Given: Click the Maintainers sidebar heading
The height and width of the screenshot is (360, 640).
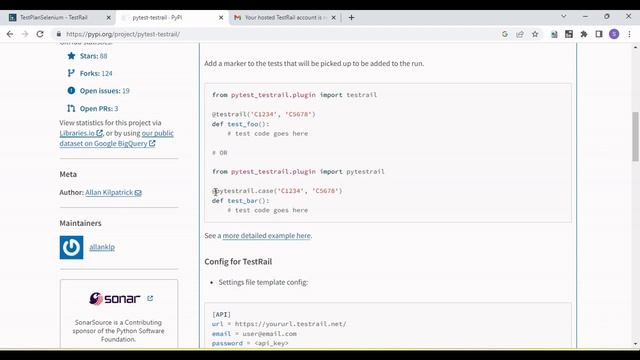Looking at the screenshot, I should [x=80, y=223].
